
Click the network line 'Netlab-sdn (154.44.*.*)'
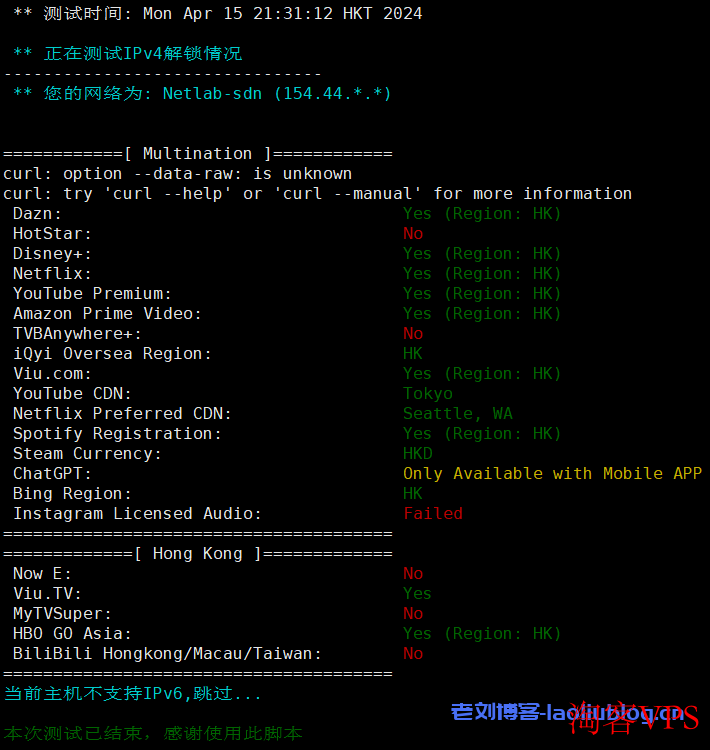coord(277,93)
